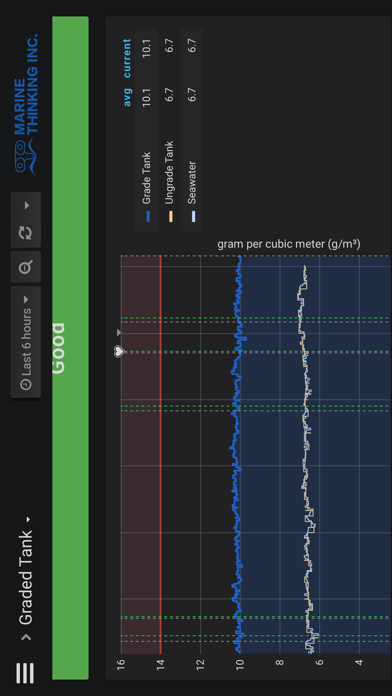This screenshot has height=696, width=392.
Task: Open the hamburger side menu
Action: click(25, 673)
